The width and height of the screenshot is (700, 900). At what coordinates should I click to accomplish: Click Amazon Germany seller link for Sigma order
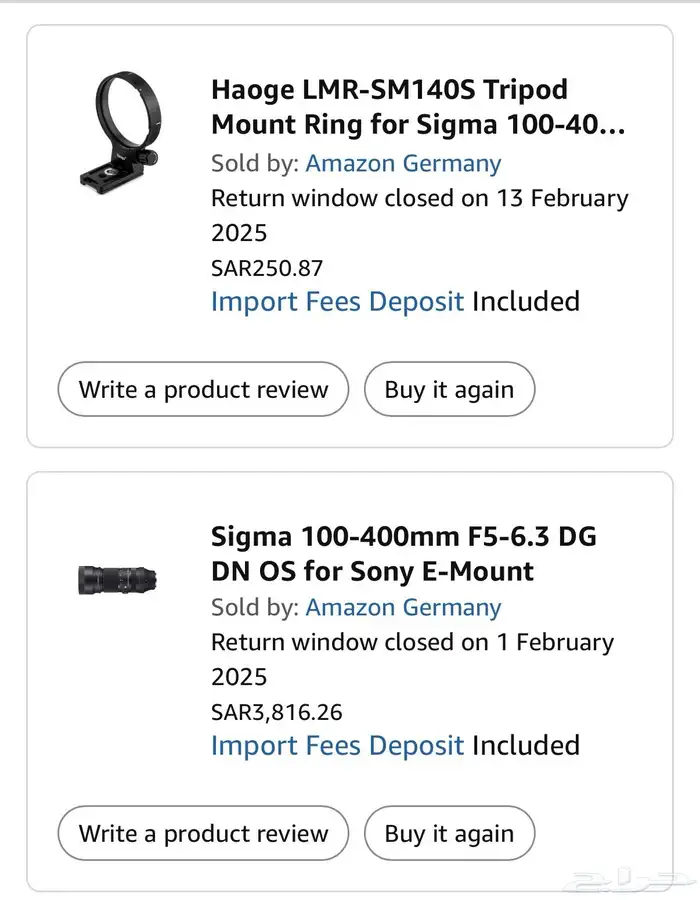404,607
